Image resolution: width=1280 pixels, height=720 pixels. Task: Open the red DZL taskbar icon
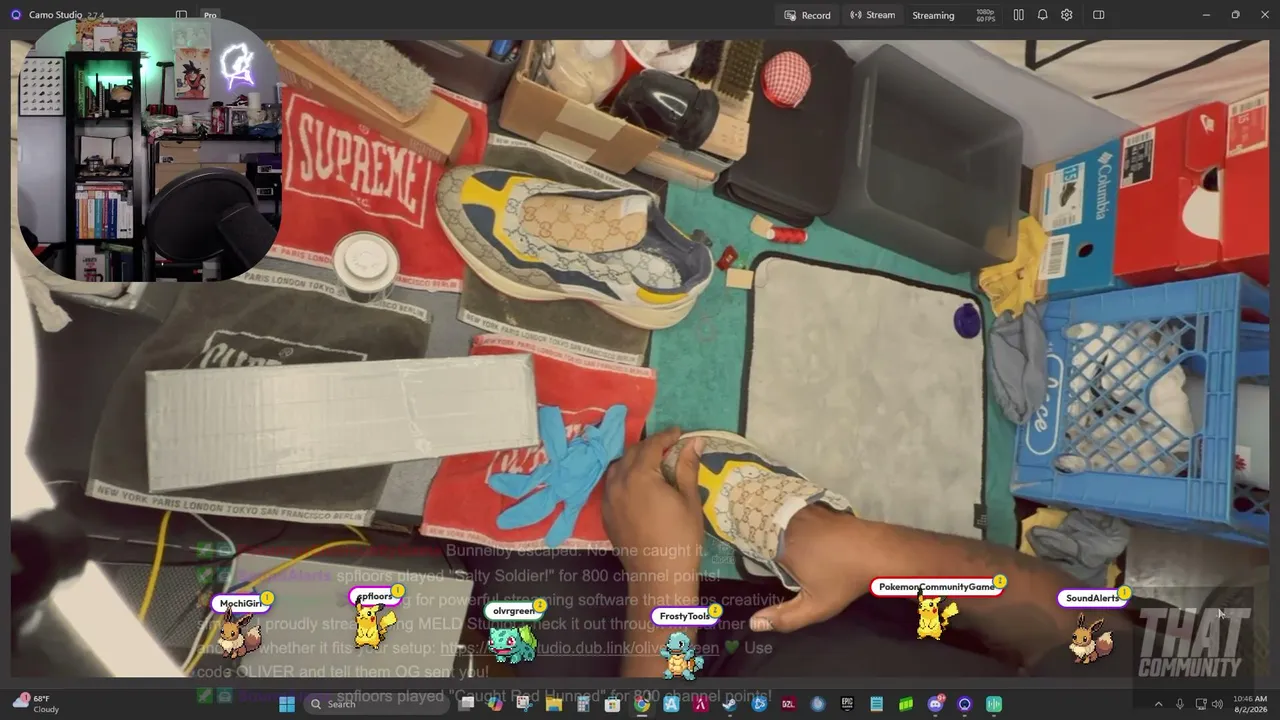pyautogui.click(x=789, y=704)
